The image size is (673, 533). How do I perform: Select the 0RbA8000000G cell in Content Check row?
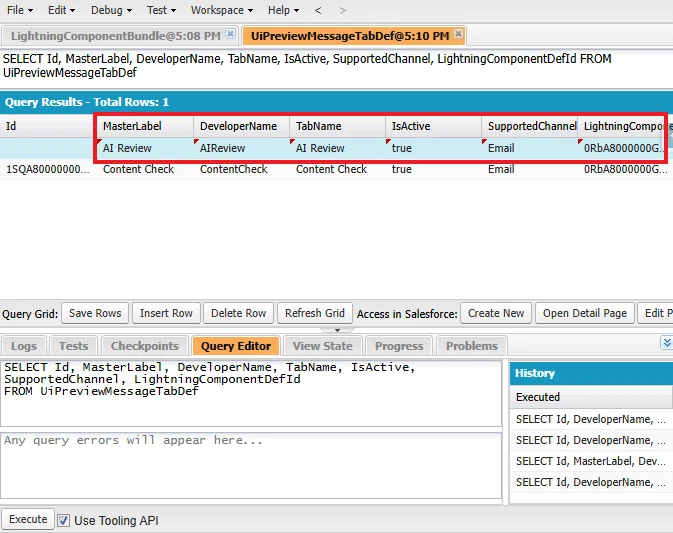coord(625,170)
